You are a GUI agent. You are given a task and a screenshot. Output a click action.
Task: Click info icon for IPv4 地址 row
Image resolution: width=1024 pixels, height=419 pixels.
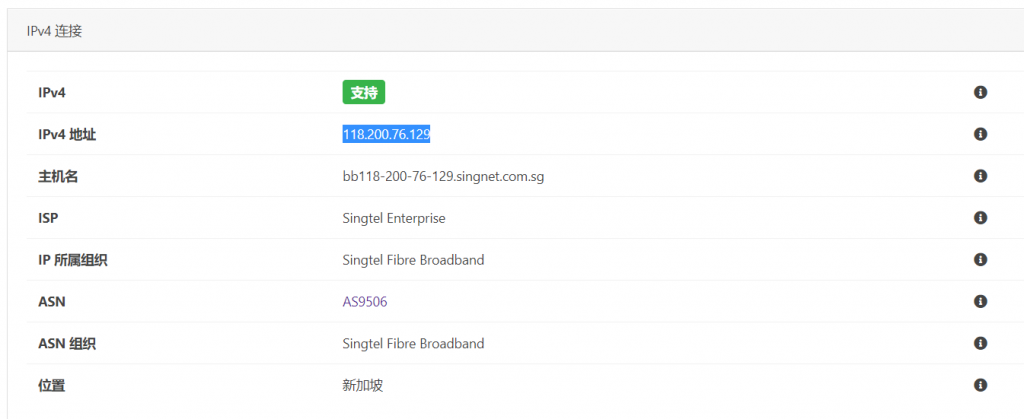(980, 134)
